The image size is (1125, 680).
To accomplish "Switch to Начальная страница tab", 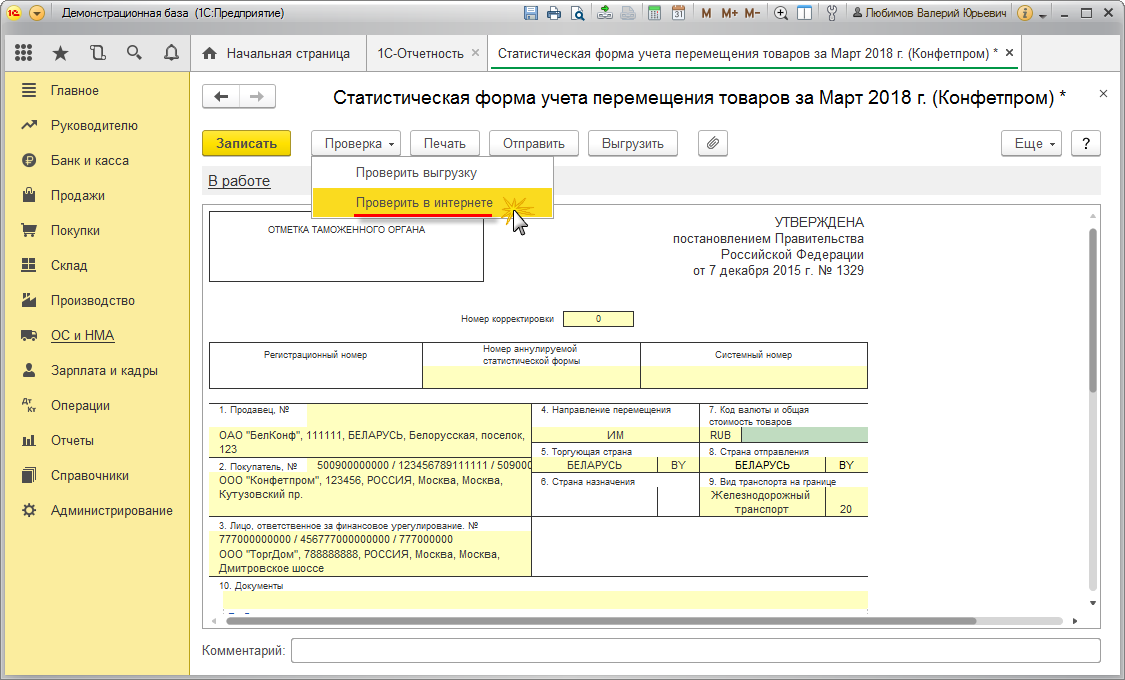I will (x=278, y=54).
